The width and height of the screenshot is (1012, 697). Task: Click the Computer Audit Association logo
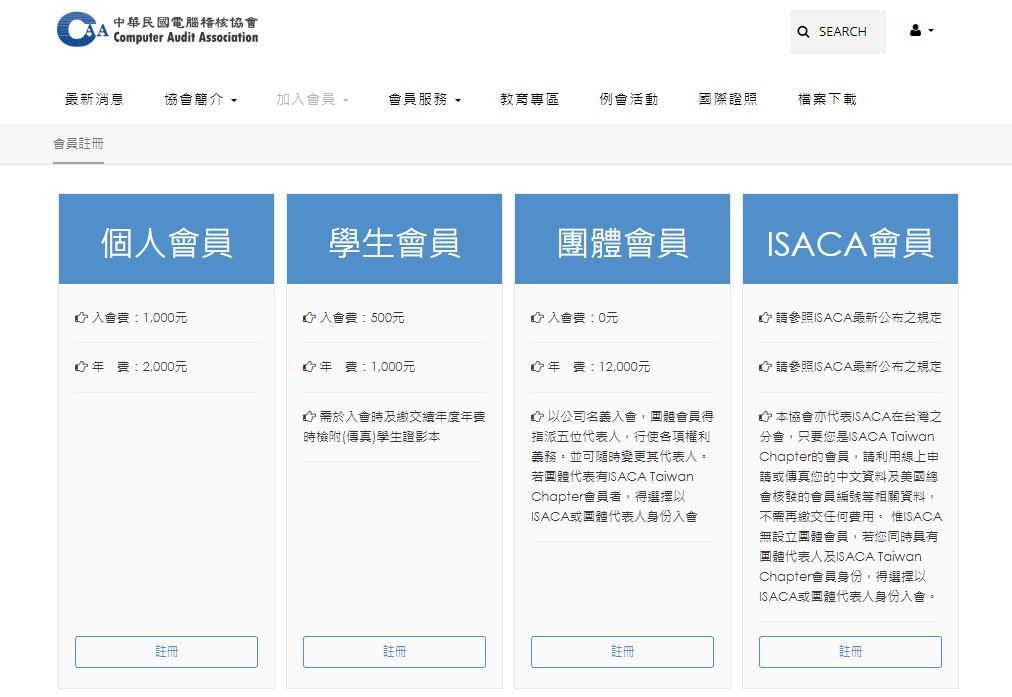157,29
